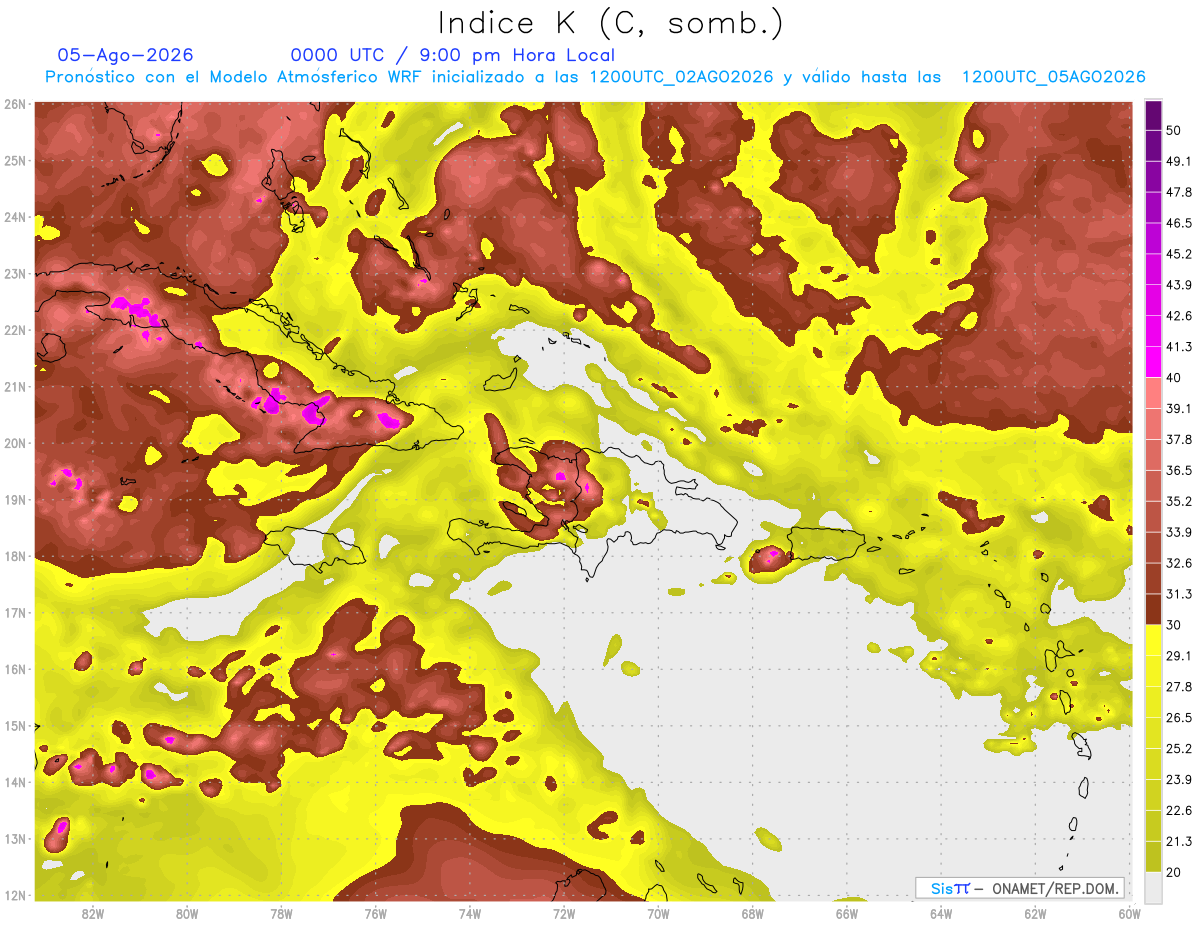Click the "64W" longitude label
This screenshot has height=927, width=1200.
[940, 913]
